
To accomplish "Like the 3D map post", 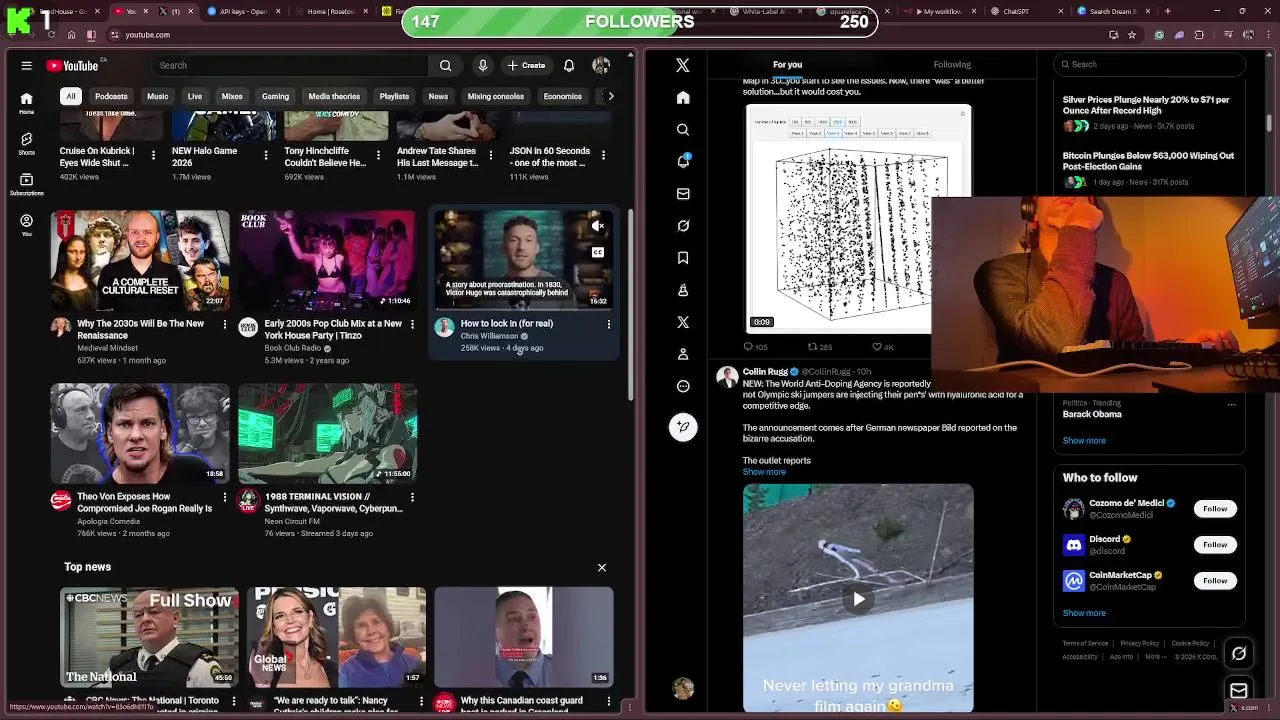I will (883, 347).
